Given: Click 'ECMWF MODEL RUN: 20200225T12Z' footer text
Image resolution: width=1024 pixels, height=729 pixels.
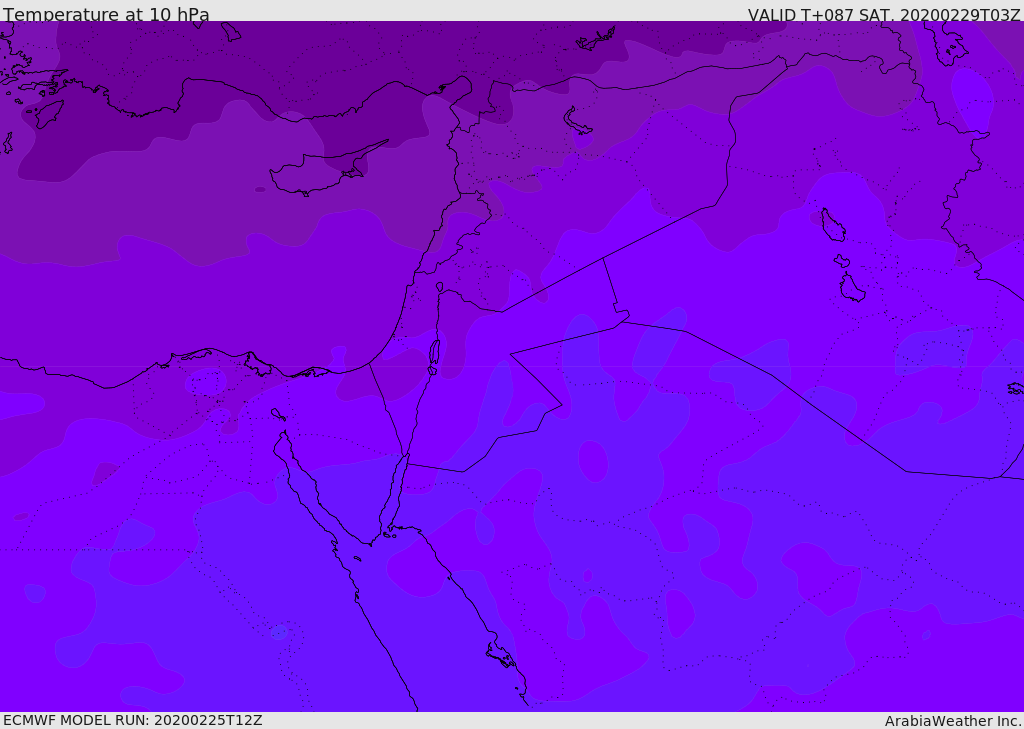Looking at the screenshot, I should (x=133, y=720).
